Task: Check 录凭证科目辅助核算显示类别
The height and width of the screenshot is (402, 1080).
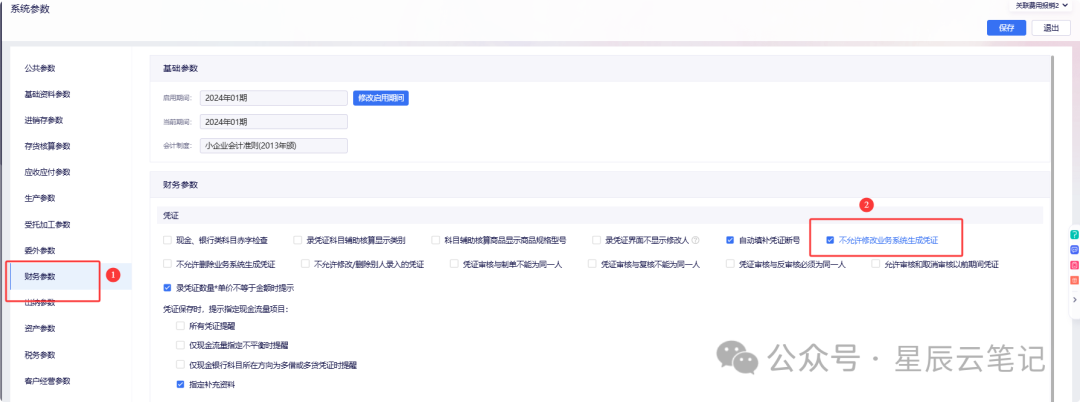Action: tap(298, 240)
